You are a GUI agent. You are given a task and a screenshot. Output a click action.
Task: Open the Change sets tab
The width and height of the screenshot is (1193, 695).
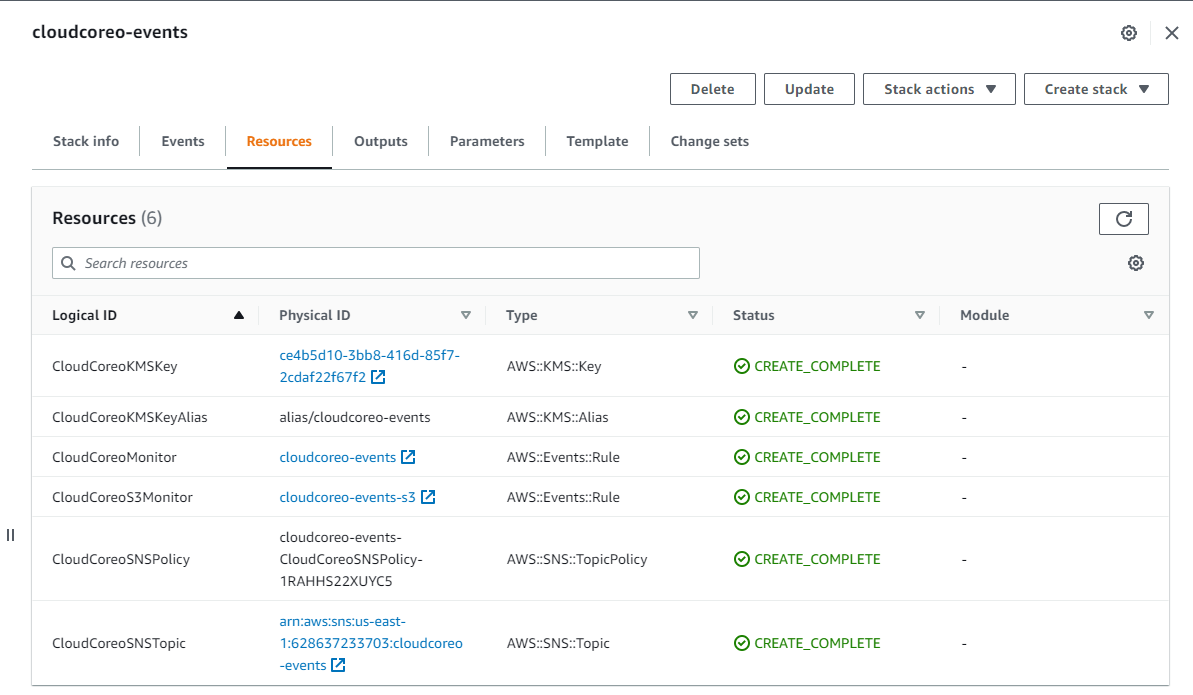click(709, 141)
